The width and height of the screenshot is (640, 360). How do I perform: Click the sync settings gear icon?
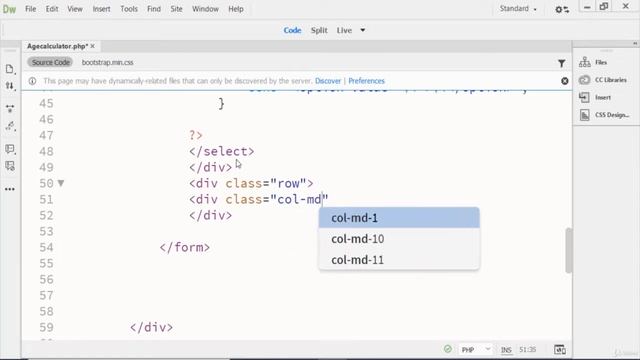(x=562, y=9)
